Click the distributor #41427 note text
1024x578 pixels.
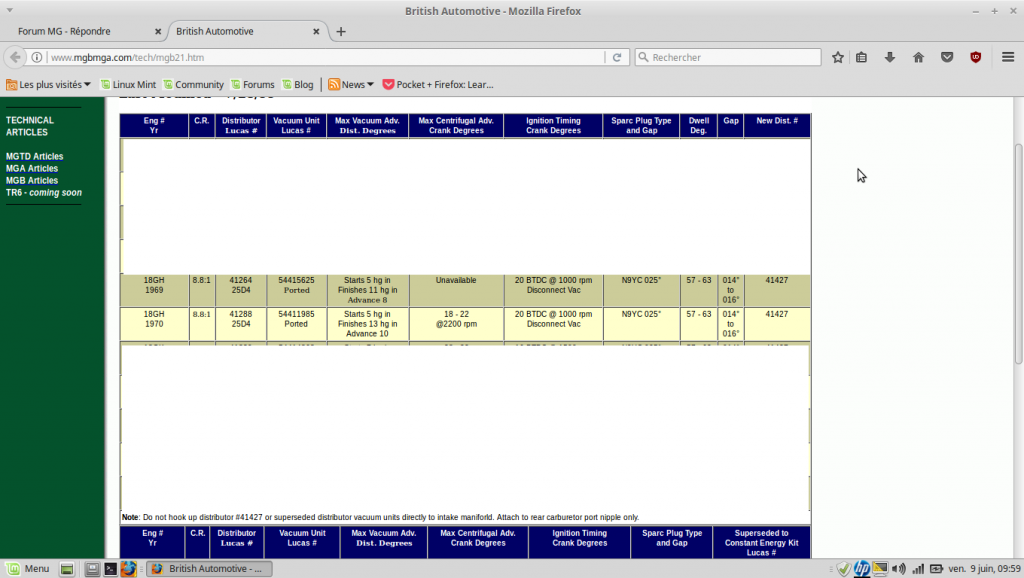[380, 517]
